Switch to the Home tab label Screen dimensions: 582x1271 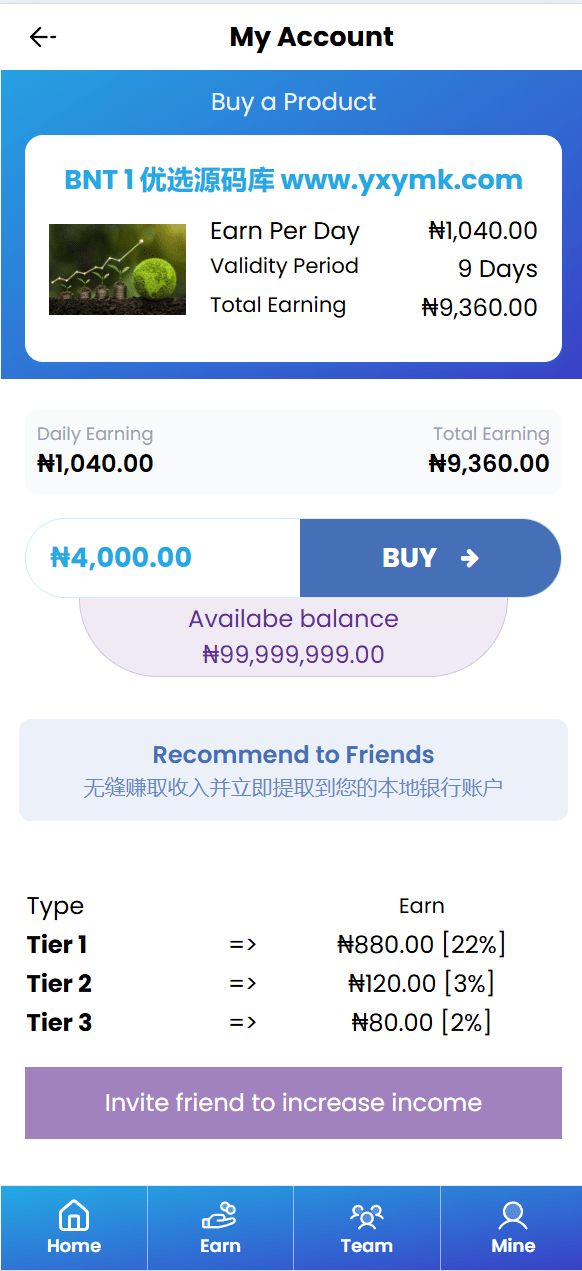[74, 1246]
